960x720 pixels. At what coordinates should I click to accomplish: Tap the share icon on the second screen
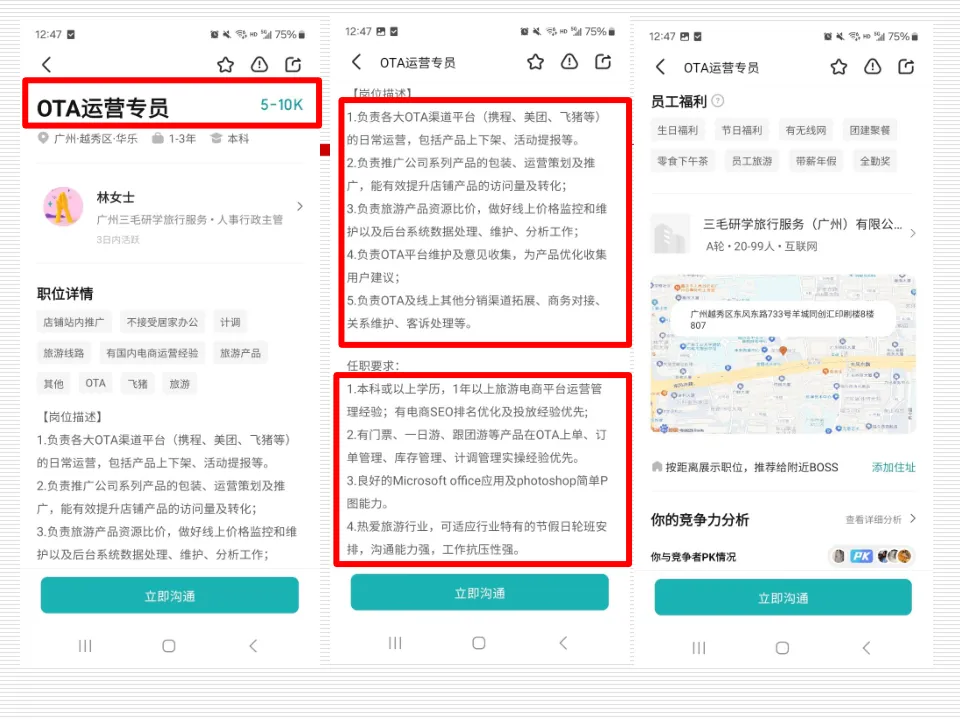[x=603, y=63]
